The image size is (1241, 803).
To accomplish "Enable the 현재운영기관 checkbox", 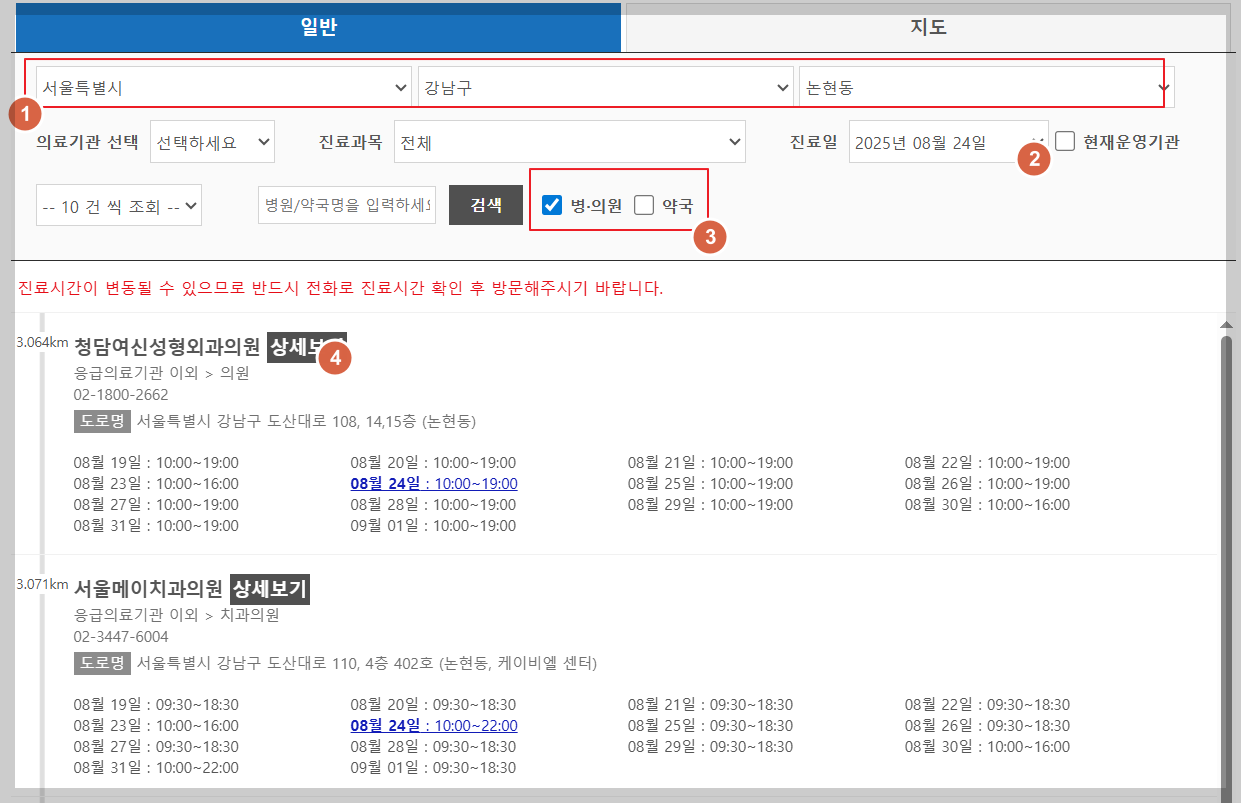I will tap(1065, 141).
